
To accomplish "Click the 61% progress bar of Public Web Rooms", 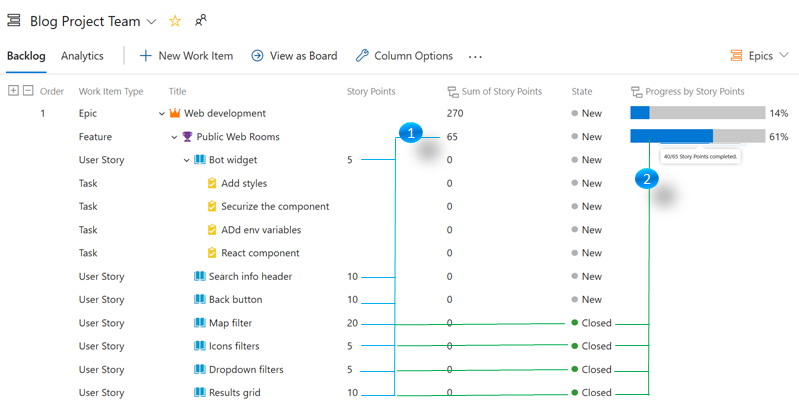I will click(698, 136).
